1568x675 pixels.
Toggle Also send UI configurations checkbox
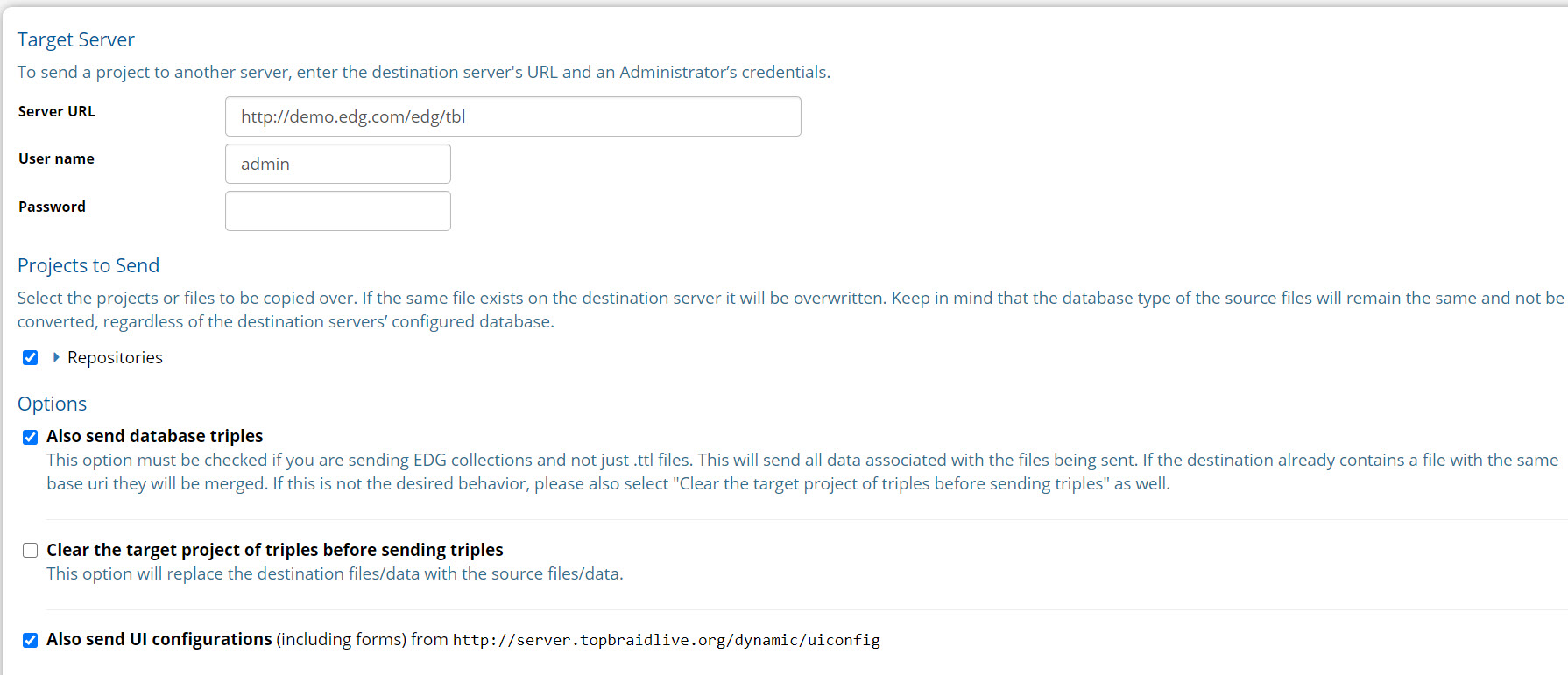[x=31, y=640]
